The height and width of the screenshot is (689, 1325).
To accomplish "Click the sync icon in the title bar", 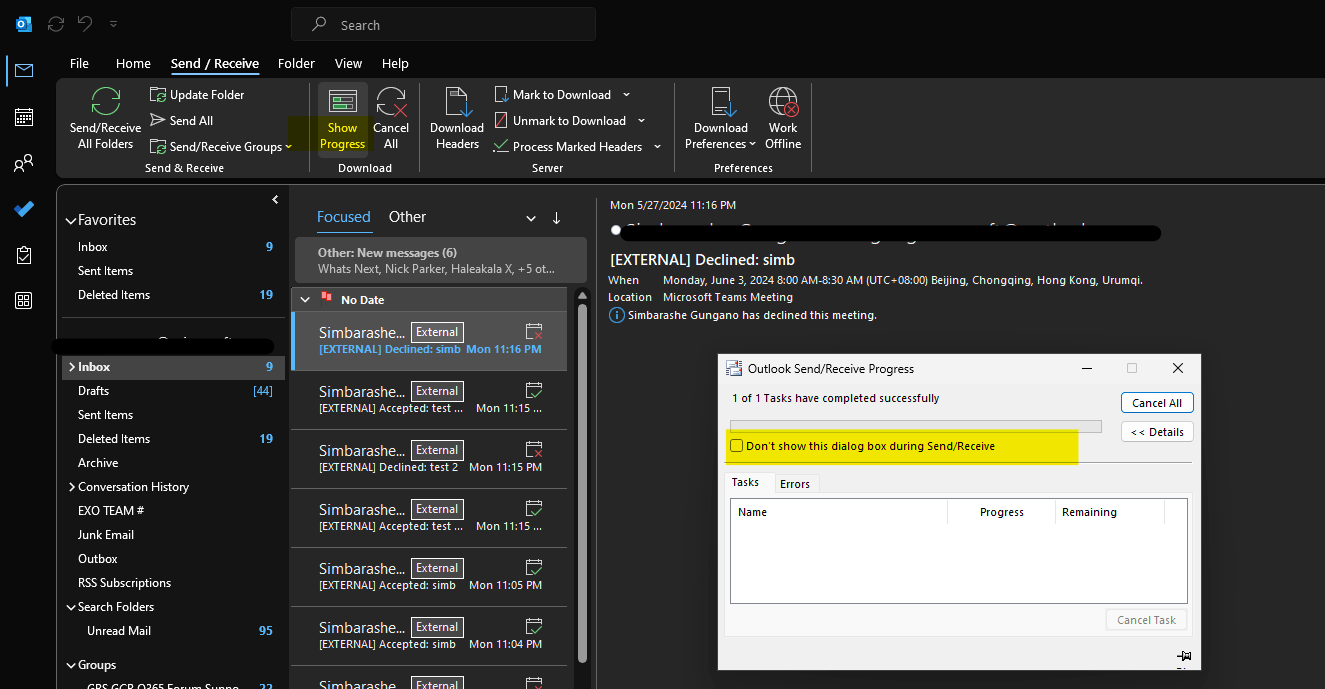I will (56, 23).
